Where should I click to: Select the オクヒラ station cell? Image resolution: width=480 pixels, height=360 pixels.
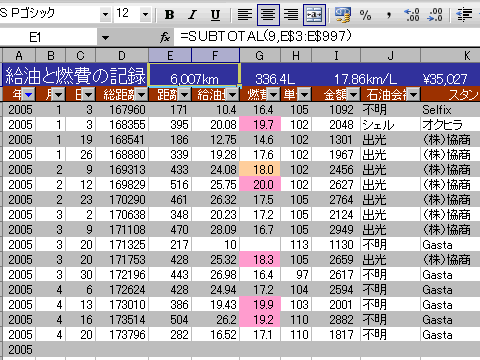pyautogui.click(x=450, y=125)
